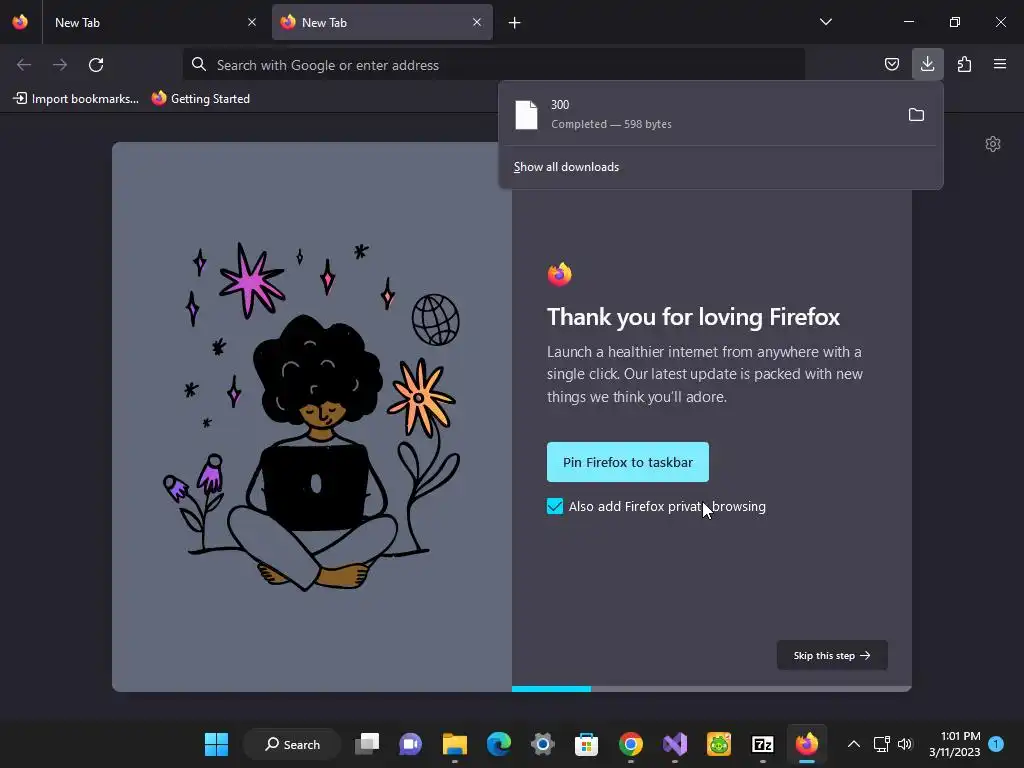The image size is (1024, 768).
Task: Click Import bookmarks in bookmarks toolbar
Action: click(76, 99)
